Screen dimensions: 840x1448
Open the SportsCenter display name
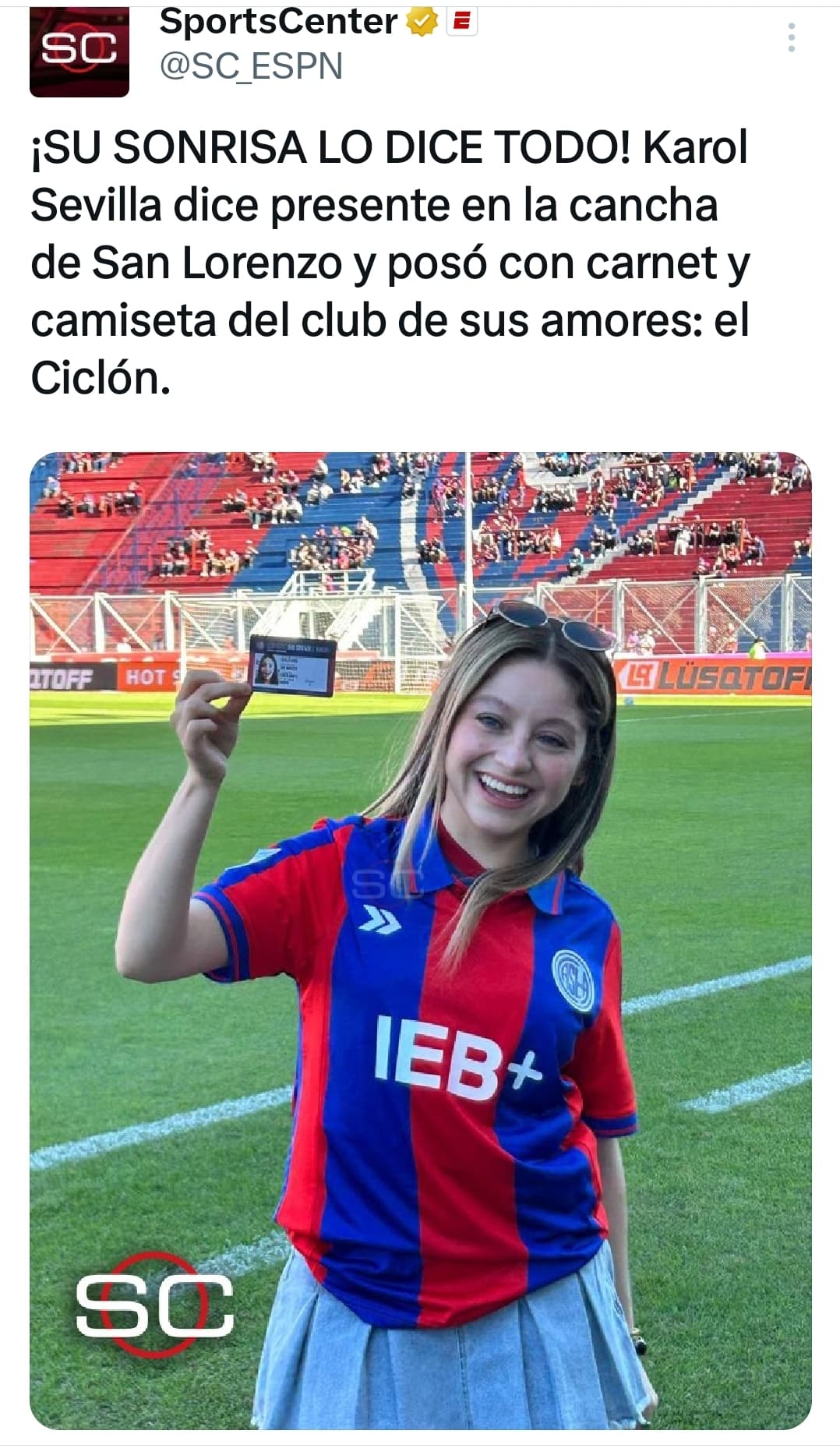[278, 22]
